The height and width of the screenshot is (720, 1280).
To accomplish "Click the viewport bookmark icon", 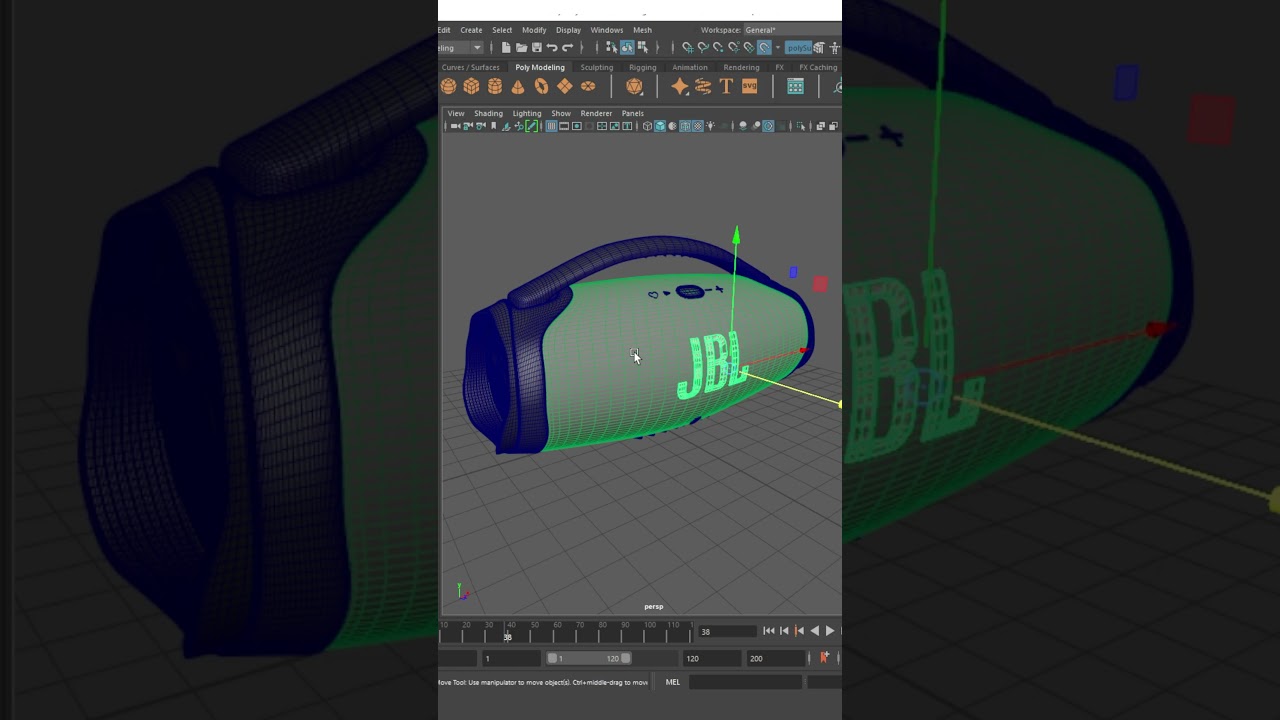I will coord(493,126).
